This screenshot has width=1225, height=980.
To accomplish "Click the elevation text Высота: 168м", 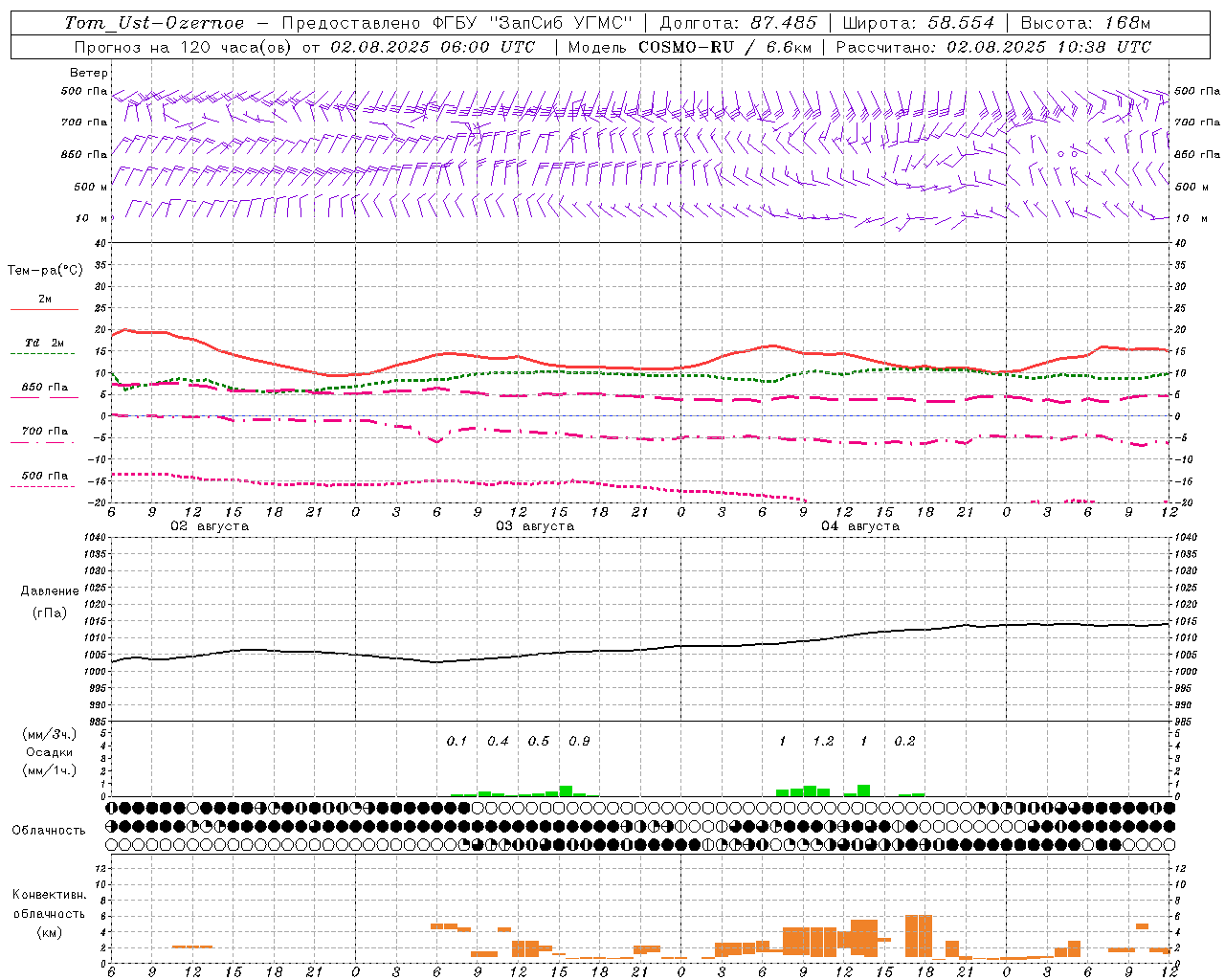I will [x=1085, y=23].
